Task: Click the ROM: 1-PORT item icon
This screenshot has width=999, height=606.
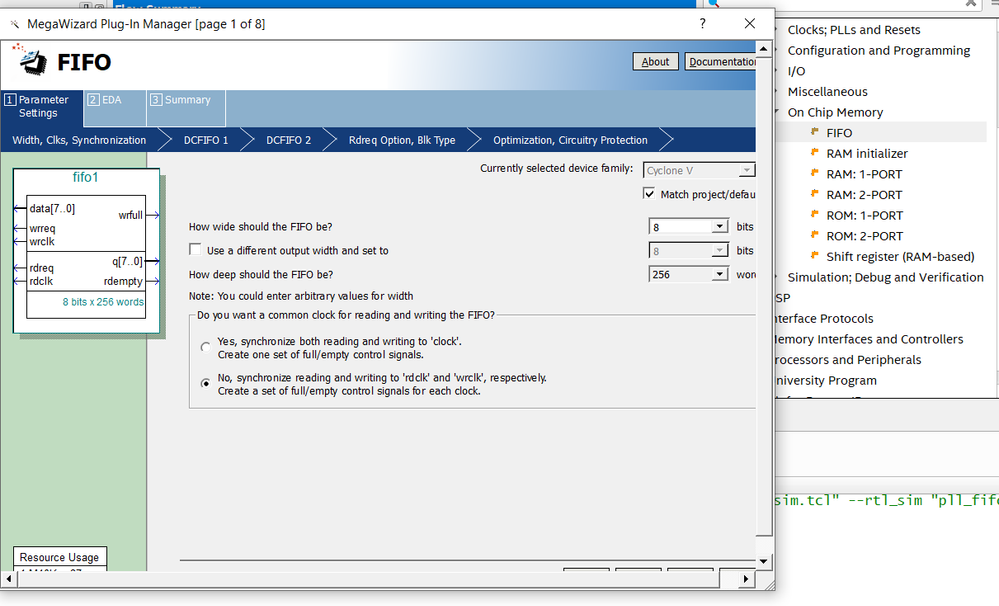Action: [x=814, y=213]
